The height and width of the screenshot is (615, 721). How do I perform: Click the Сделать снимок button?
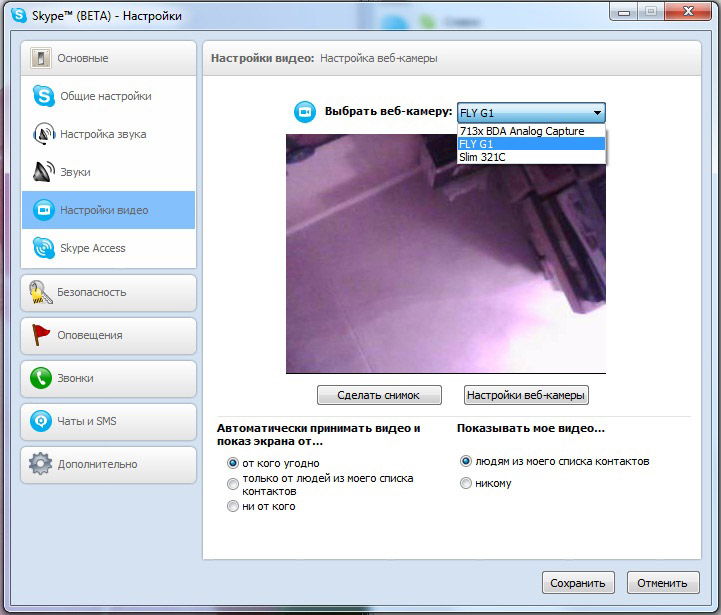click(379, 395)
